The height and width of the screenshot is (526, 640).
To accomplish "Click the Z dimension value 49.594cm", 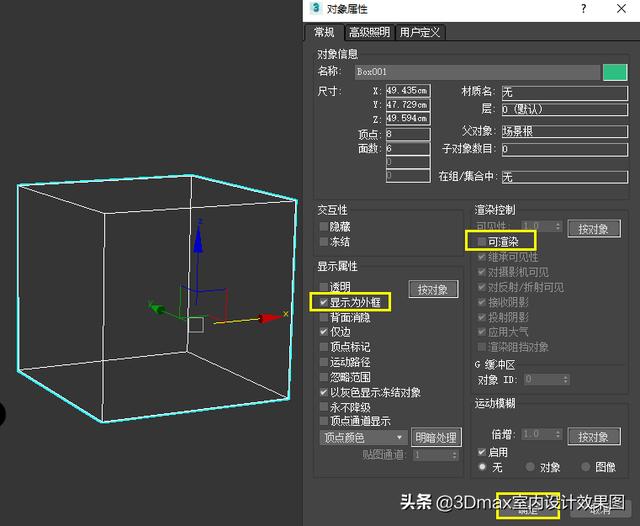I will tap(408, 118).
